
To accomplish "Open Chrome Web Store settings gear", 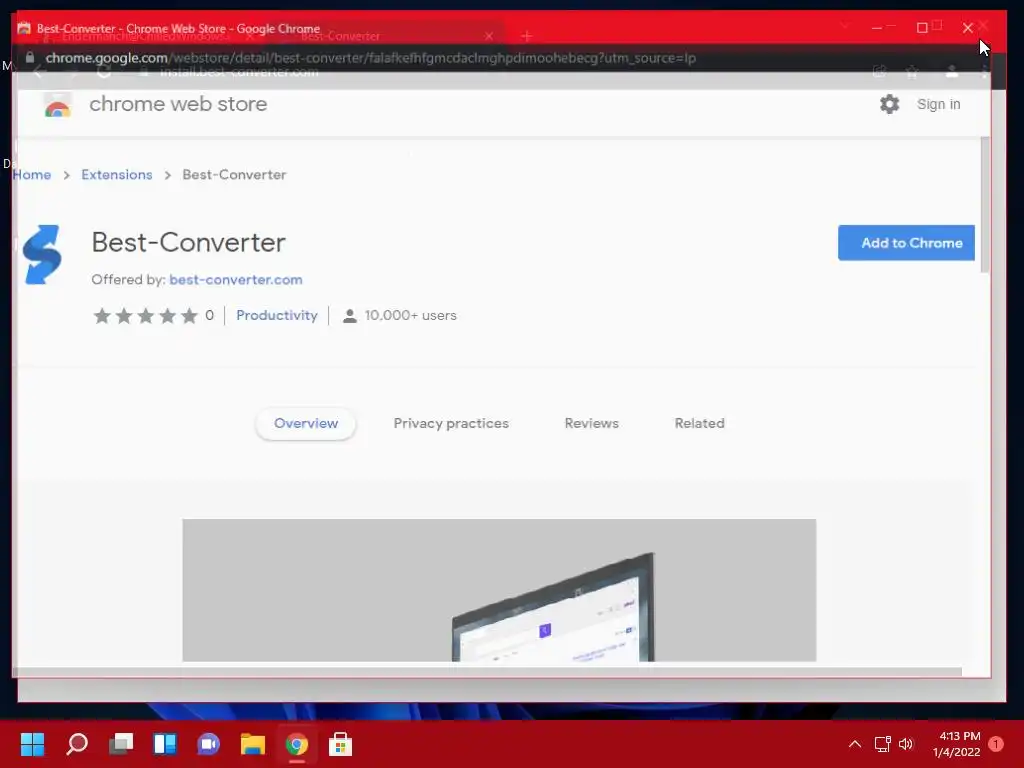I will pyautogui.click(x=889, y=104).
